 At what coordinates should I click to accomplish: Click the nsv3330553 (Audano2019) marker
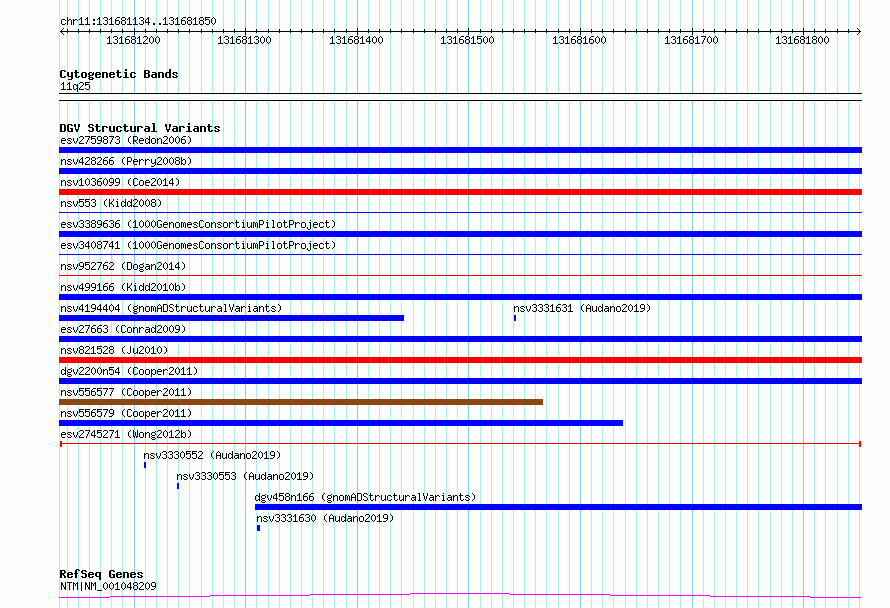pyautogui.click(x=178, y=486)
